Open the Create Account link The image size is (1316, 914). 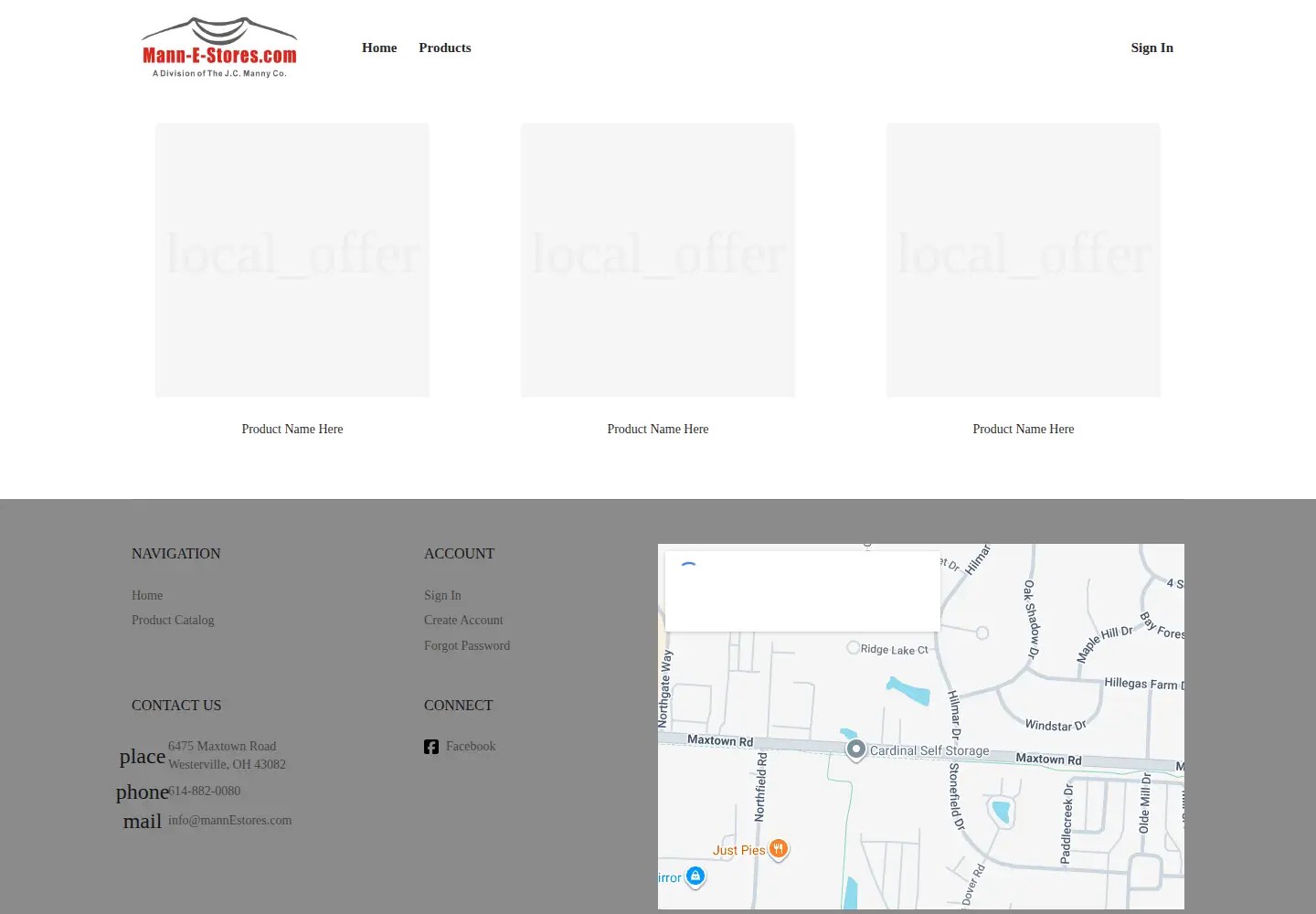point(463,620)
